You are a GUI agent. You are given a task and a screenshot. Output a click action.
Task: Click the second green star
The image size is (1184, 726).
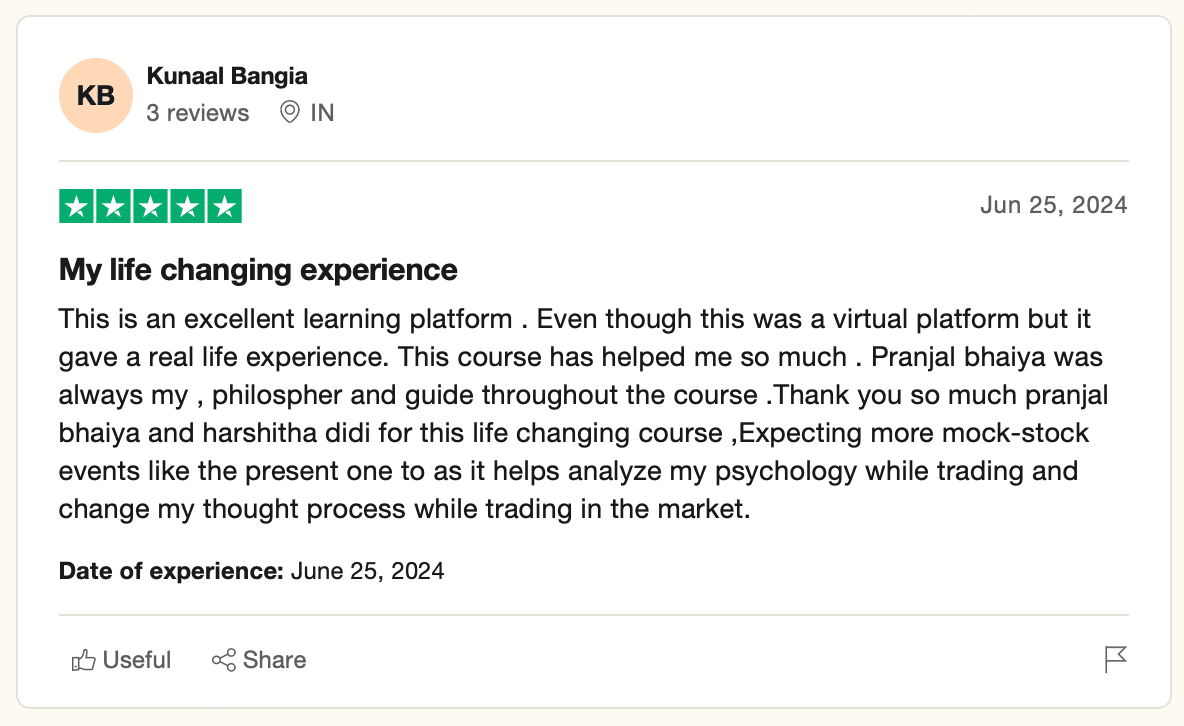click(x=113, y=206)
